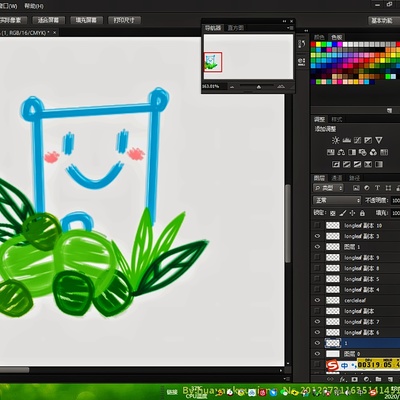Add a Color Lookup adjustment (grid icon)
Image resolution: width=400 pixels, height=400 pixels.
pos(384,152)
